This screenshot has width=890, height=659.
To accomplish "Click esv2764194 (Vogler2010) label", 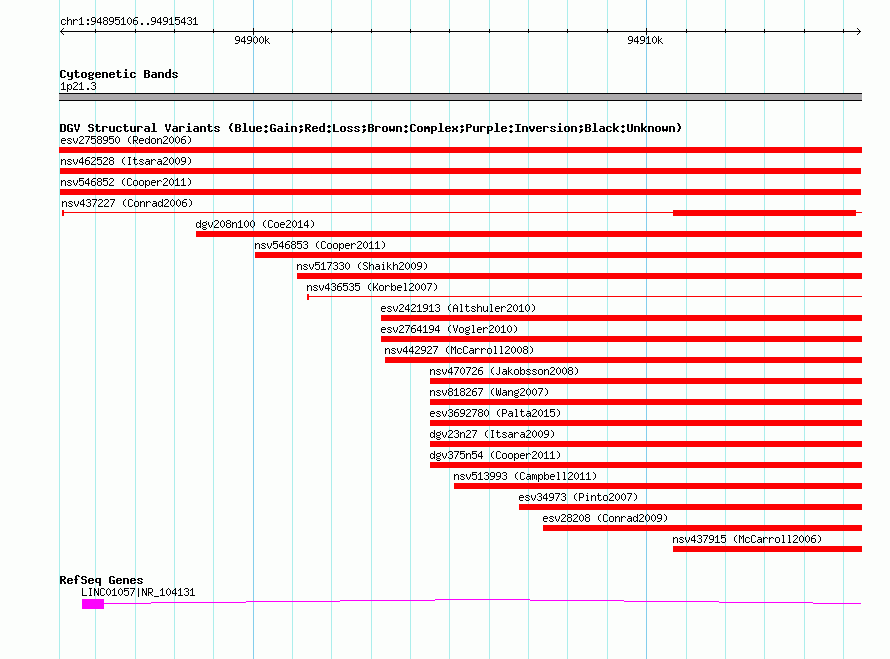I will (450, 329).
